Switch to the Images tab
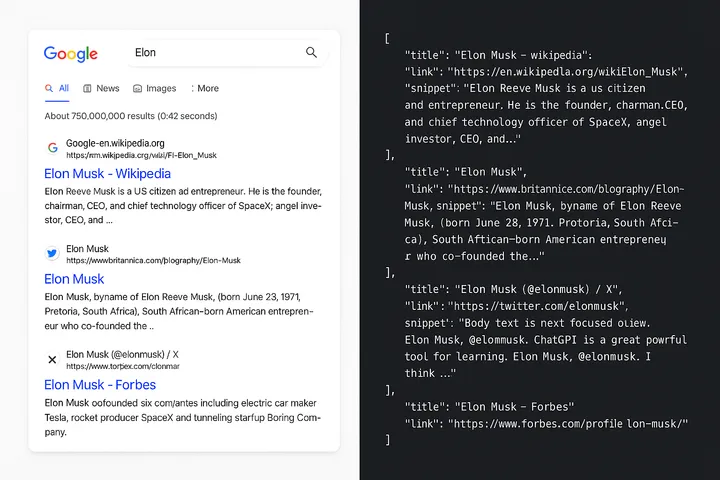The width and height of the screenshot is (720, 480). [x=154, y=88]
